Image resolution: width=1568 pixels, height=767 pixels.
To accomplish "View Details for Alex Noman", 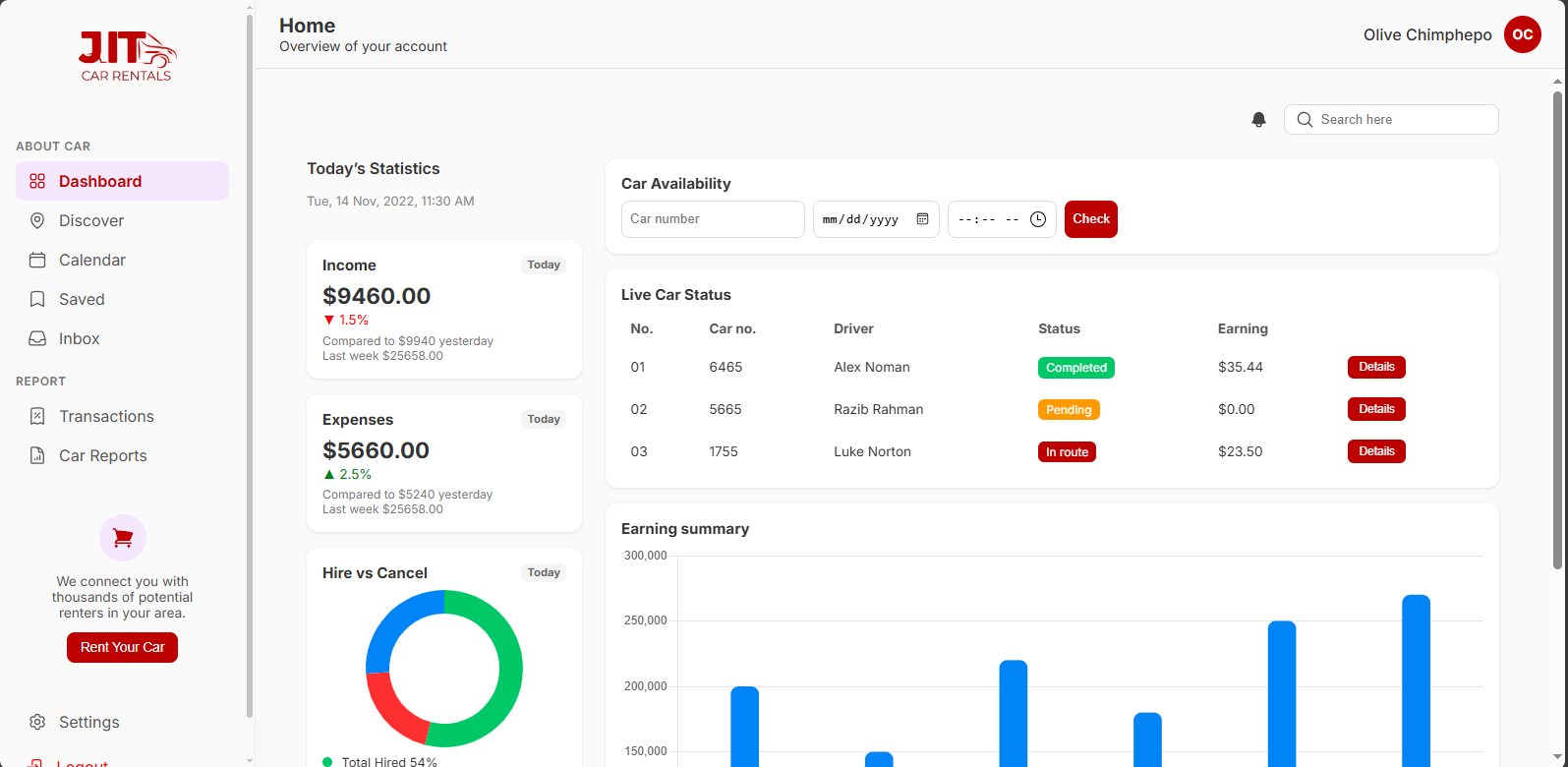I will tap(1376, 367).
